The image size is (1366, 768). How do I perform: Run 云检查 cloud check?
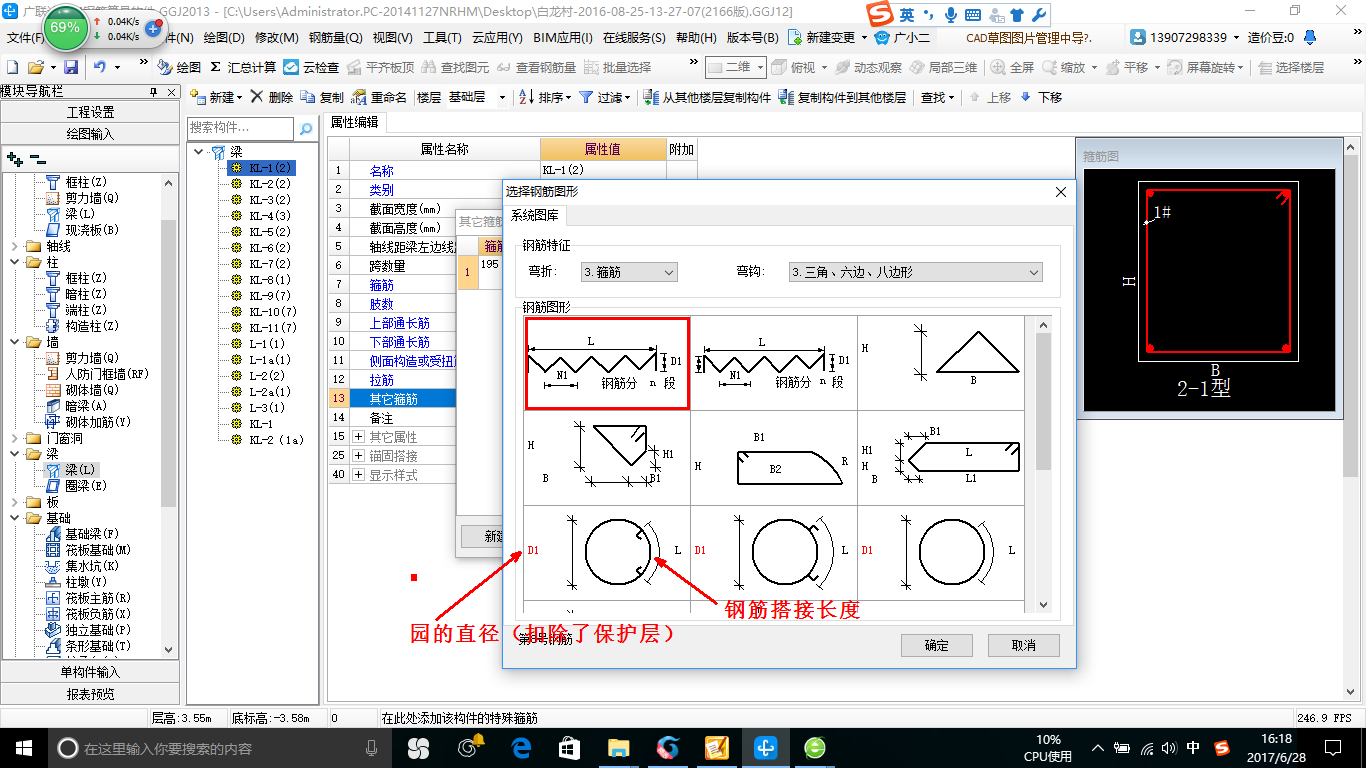[x=311, y=67]
